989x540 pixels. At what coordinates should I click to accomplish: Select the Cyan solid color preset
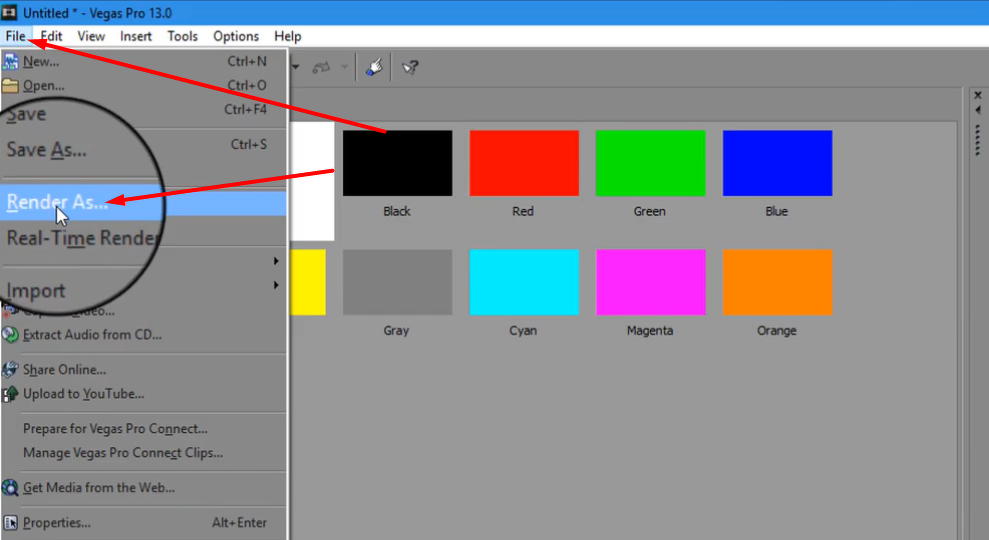tap(524, 282)
